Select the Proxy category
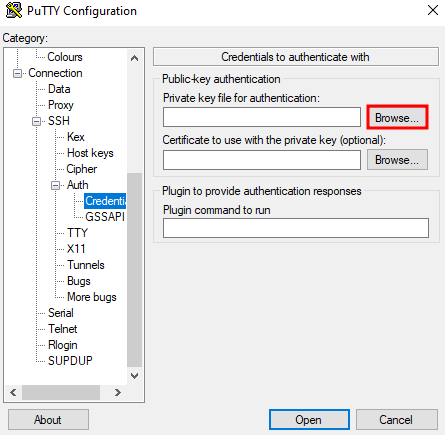Screen dimensions: 445x435 click(x=60, y=105)
